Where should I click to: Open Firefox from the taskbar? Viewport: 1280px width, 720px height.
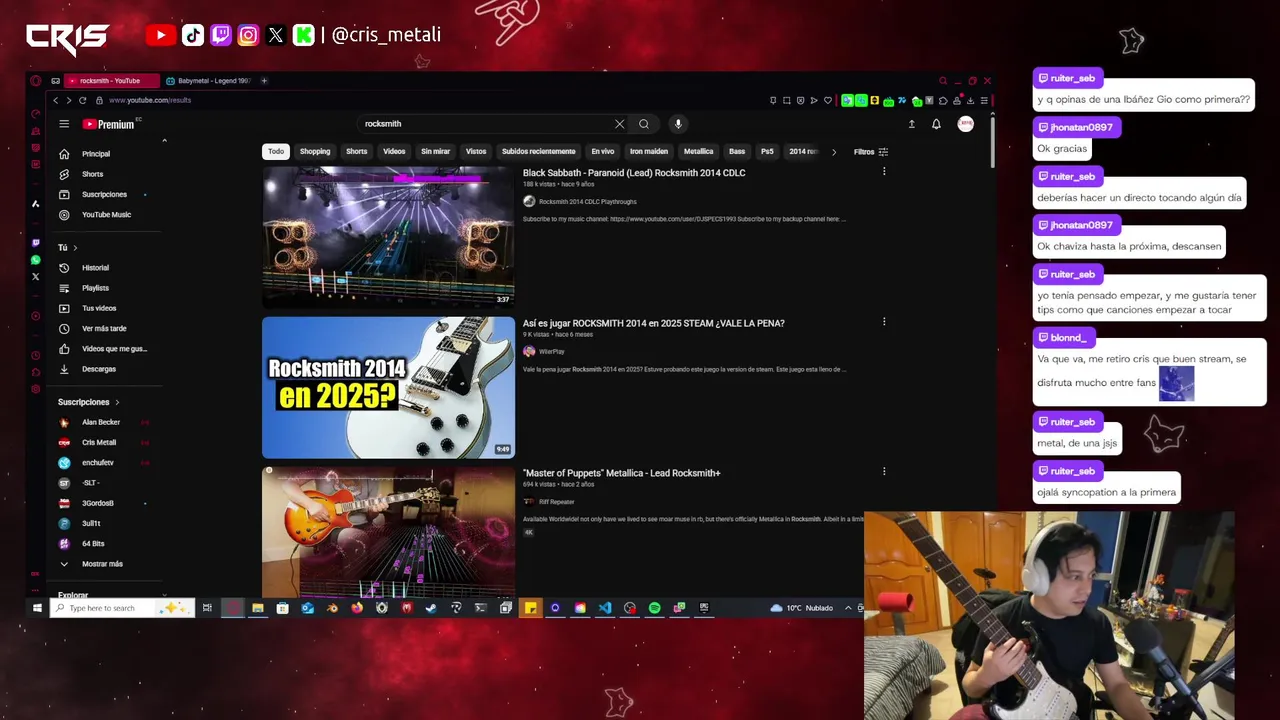[x=357, y=608]
